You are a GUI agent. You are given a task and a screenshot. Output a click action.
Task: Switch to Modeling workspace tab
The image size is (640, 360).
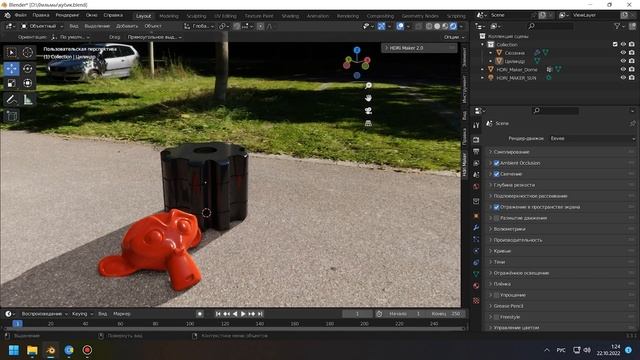tap(169, 16)
